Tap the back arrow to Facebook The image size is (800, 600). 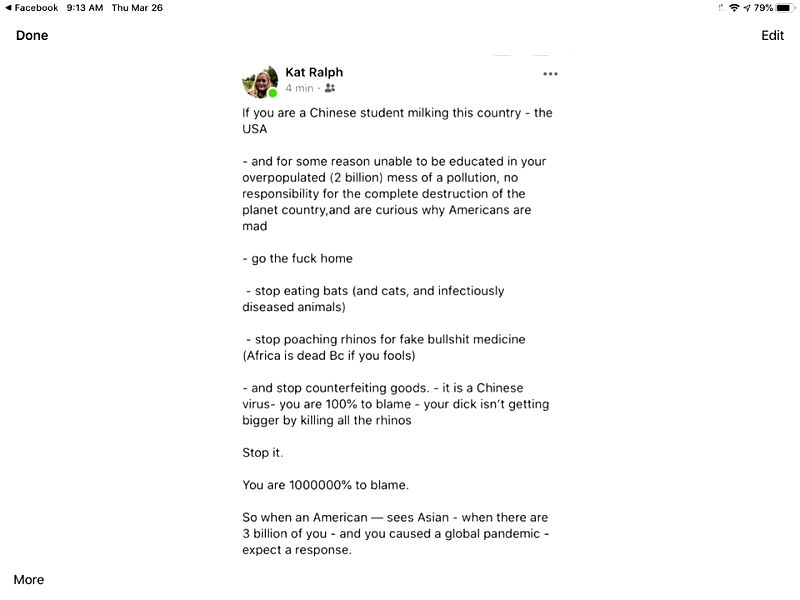[x=8, y=8]
